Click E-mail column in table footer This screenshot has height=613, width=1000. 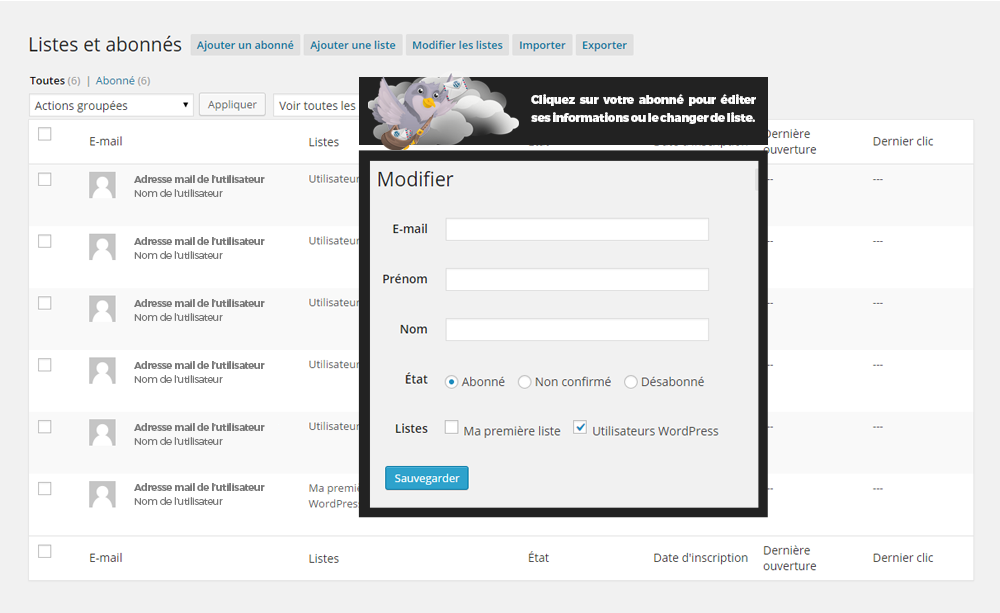[x=106, y=558]
